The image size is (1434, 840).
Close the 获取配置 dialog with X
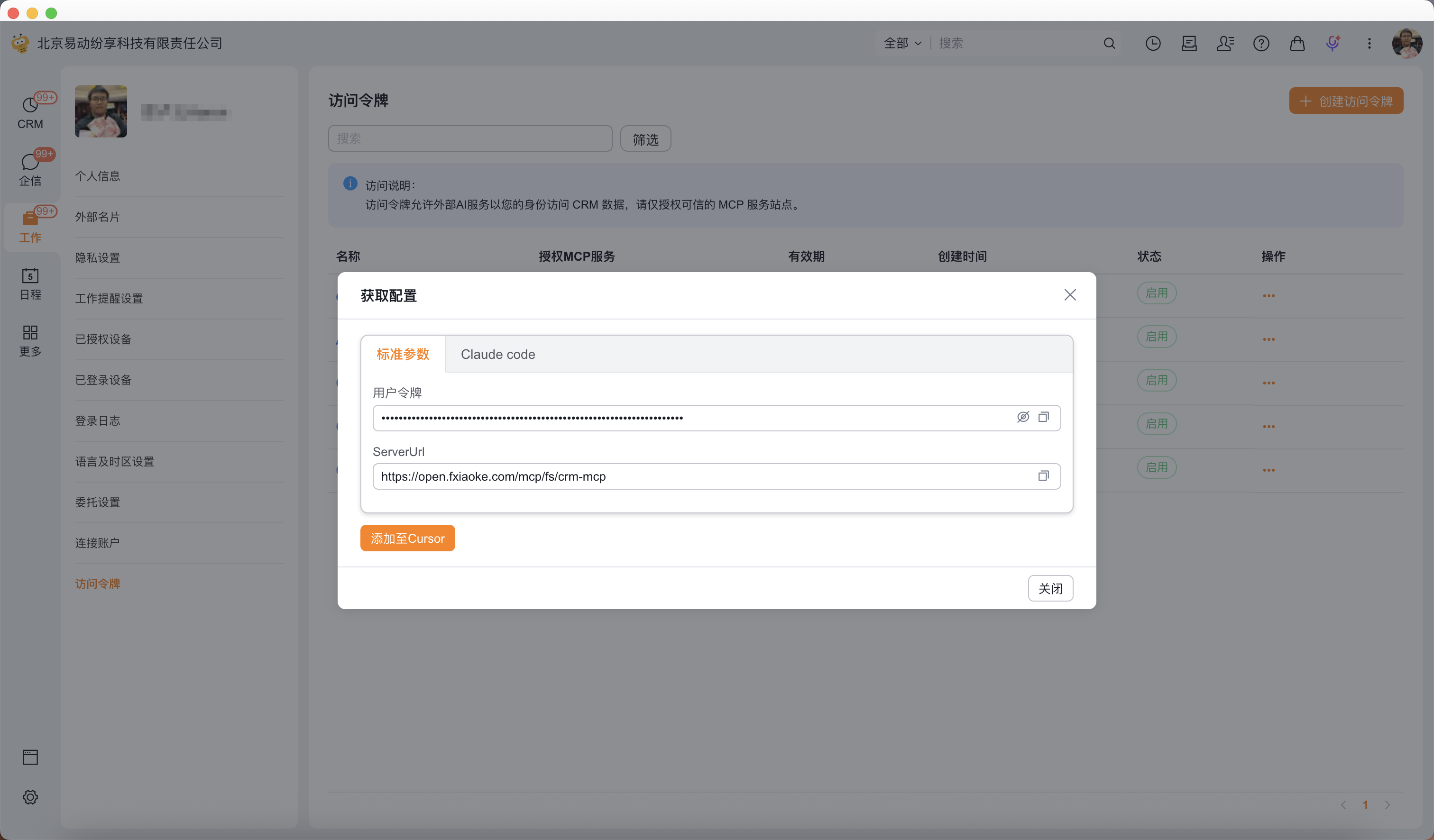tap(1070, 294)
